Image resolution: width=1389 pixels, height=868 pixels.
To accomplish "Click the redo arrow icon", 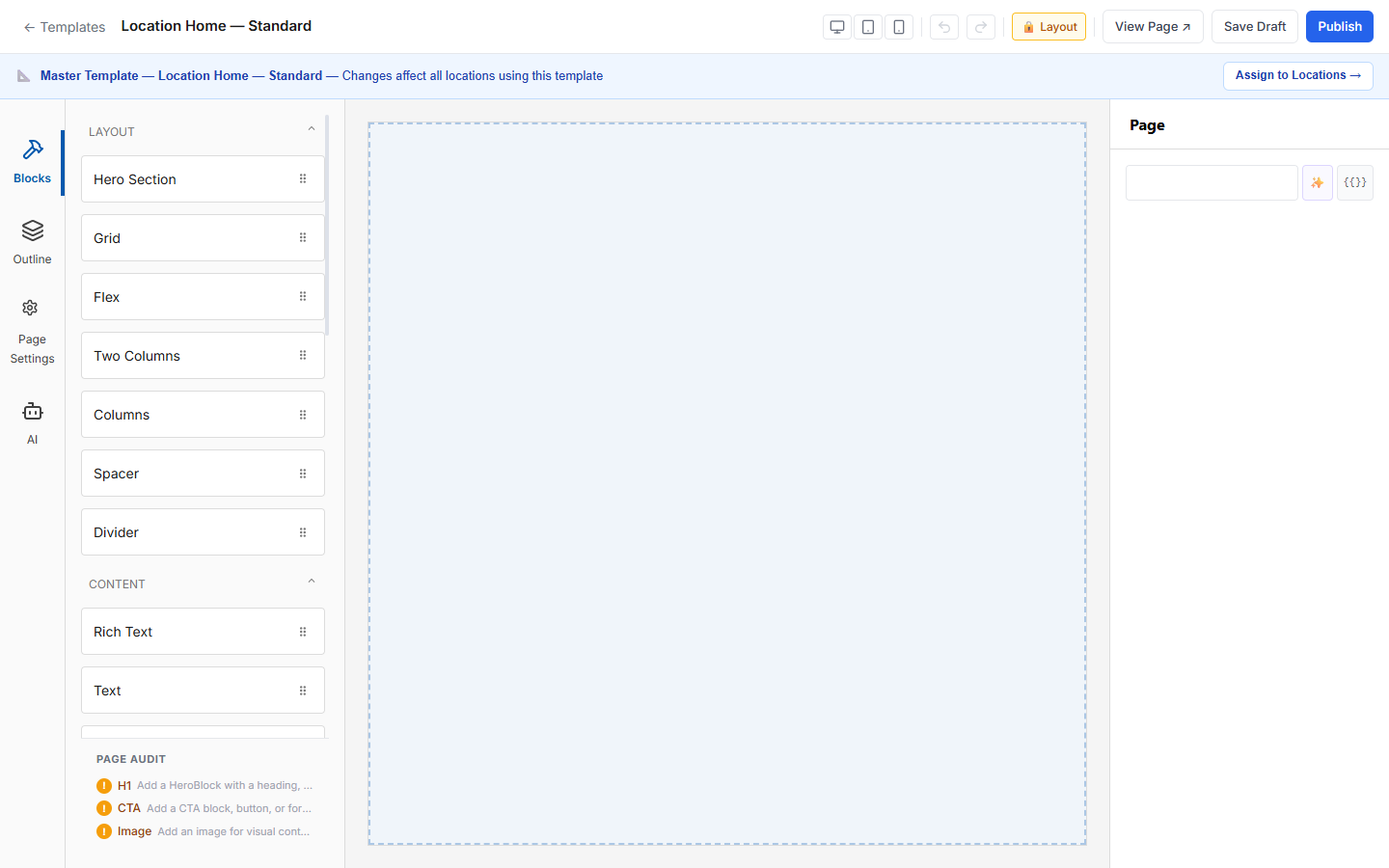I will click(981, 27).
